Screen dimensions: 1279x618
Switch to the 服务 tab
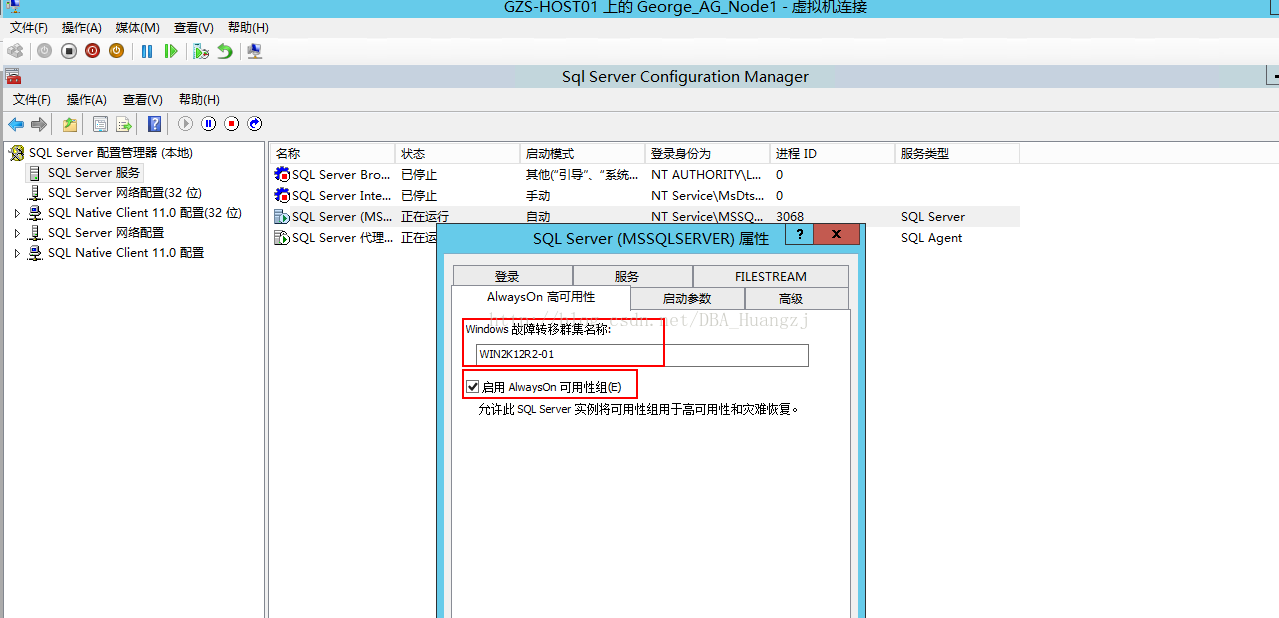tap(632, 277)
